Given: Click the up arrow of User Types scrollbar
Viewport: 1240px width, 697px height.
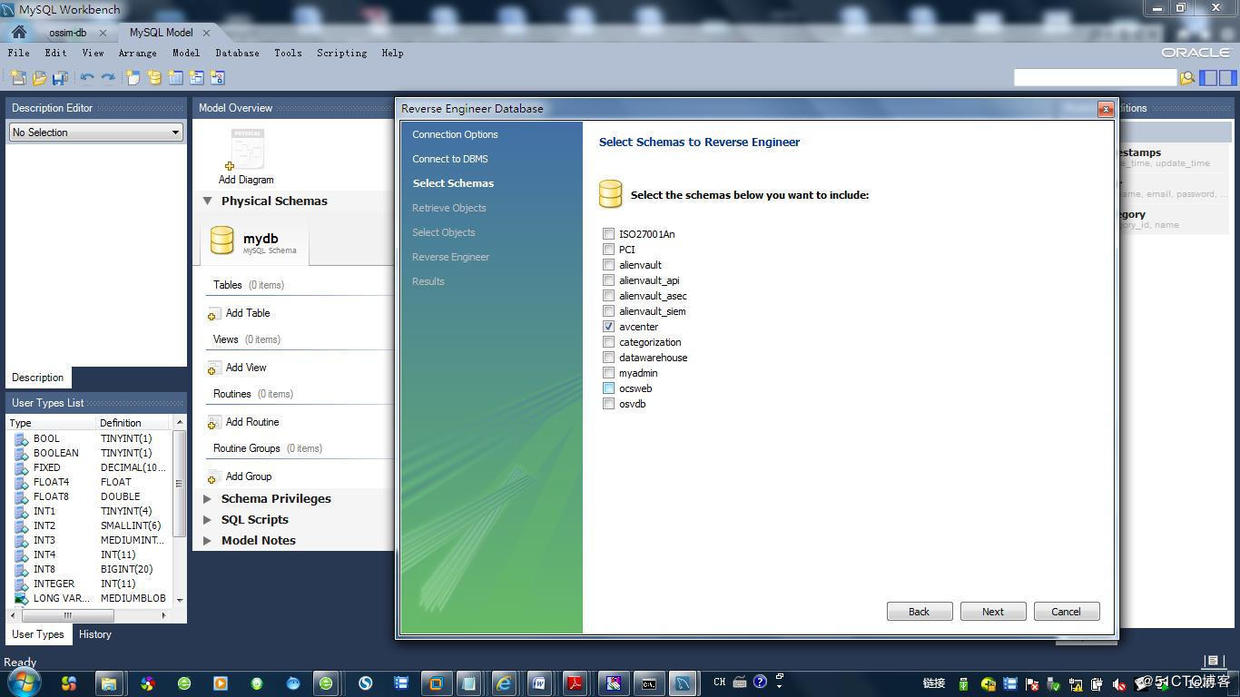Looking at the screenshot, I should (x=179, y=423).
